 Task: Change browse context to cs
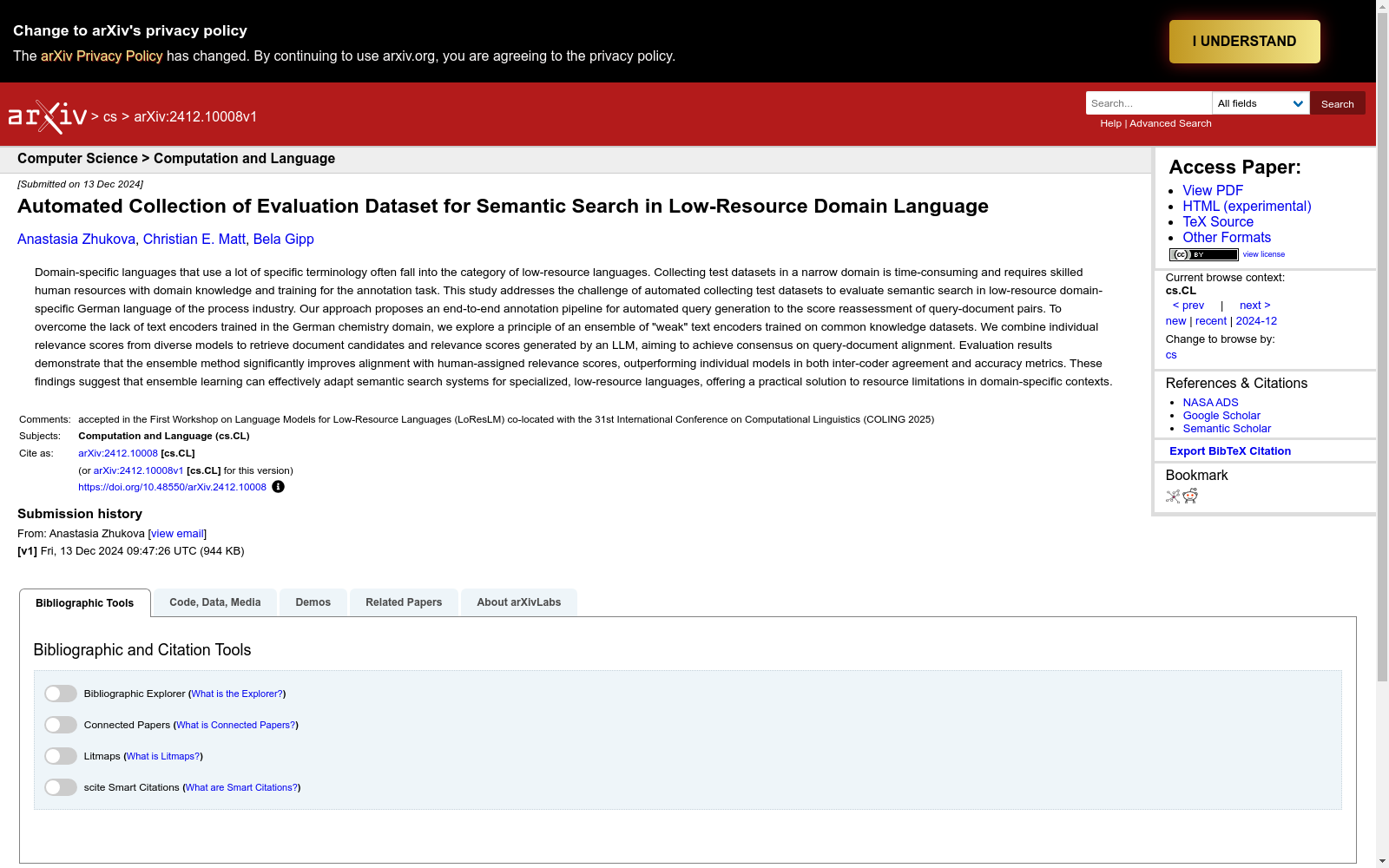1171,355
